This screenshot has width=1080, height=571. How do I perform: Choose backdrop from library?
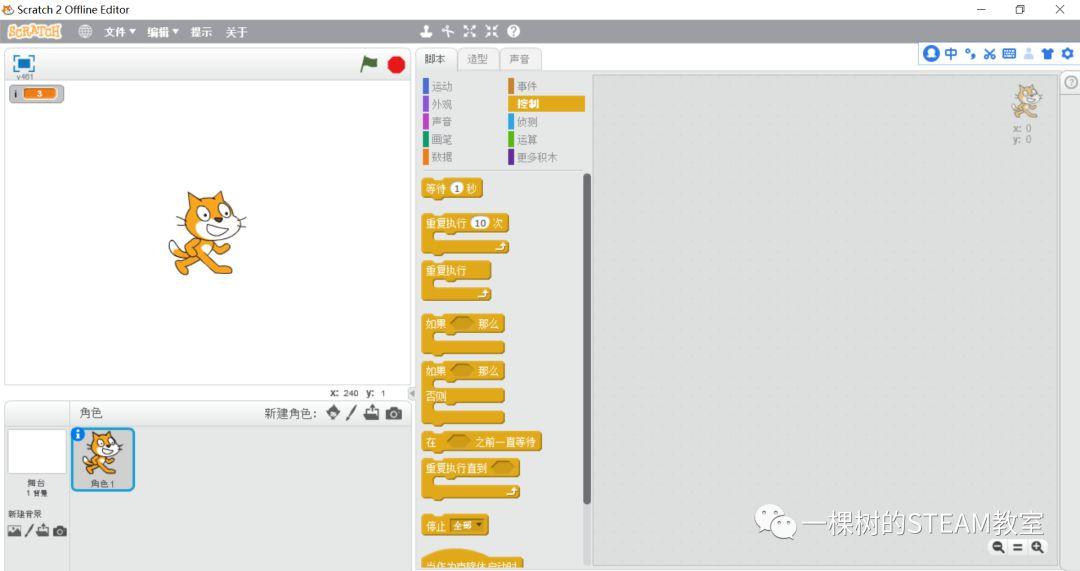[x=14, y=531]
